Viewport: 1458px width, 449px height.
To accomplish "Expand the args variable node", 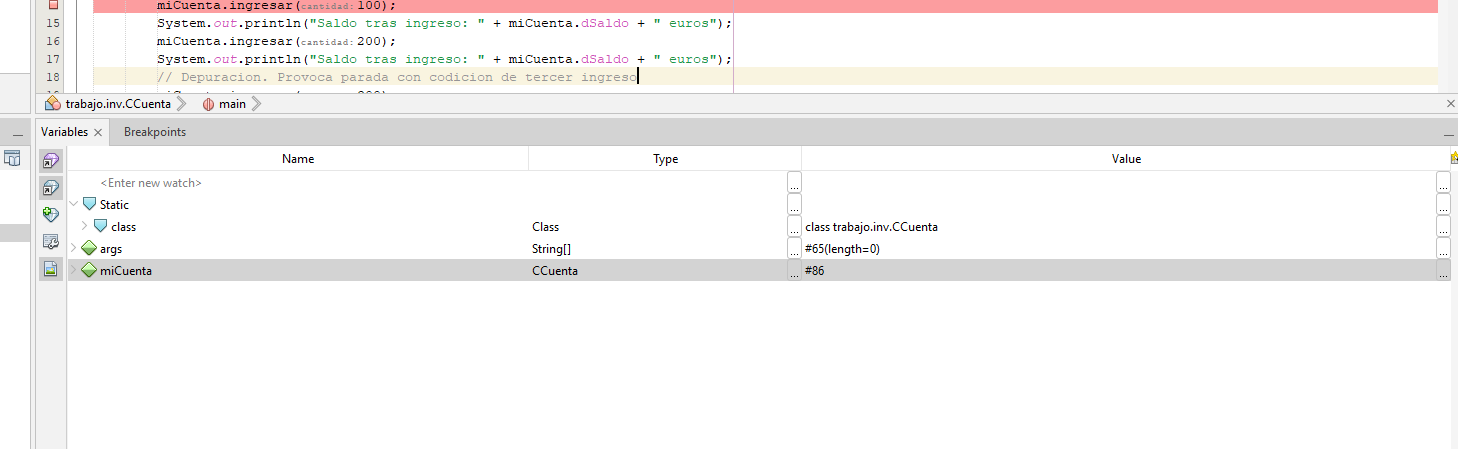I will point(74,248).
